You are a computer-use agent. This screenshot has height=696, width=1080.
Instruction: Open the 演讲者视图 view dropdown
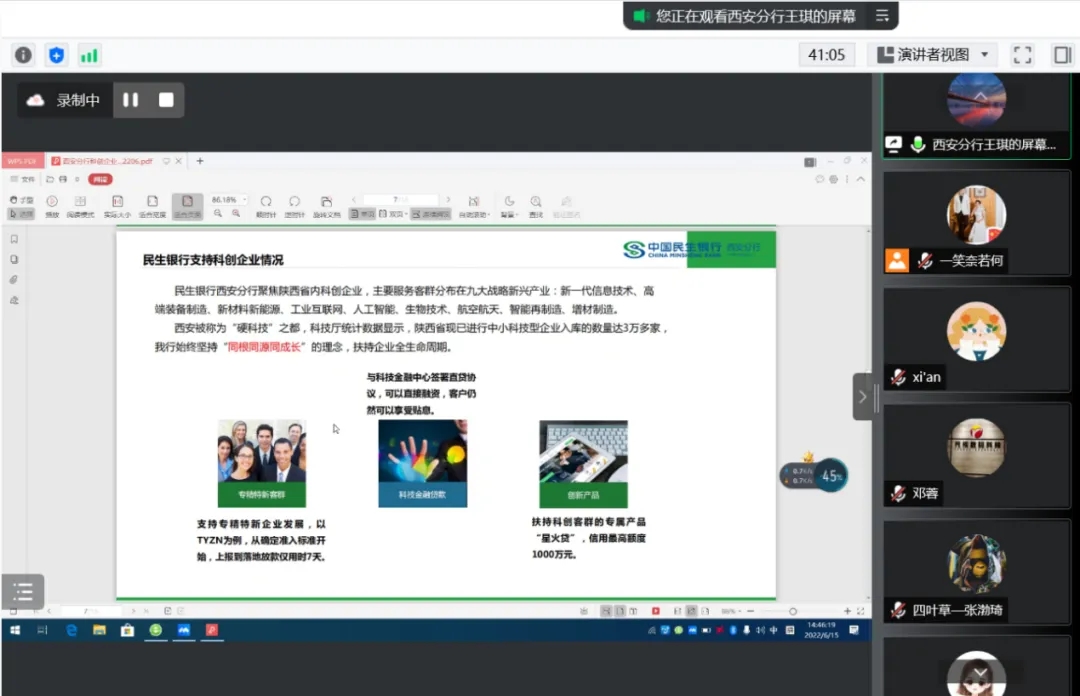click(x=933, y=54)
